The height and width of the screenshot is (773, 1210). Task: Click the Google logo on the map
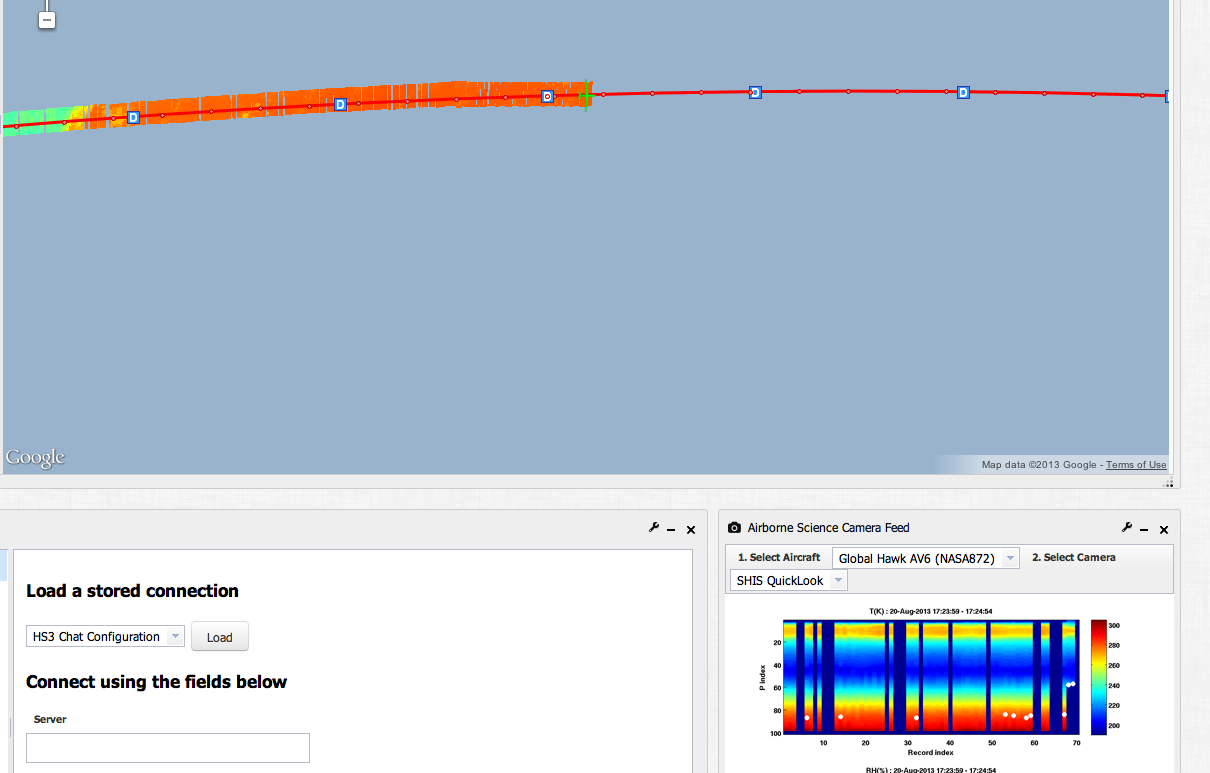point(35,458)
